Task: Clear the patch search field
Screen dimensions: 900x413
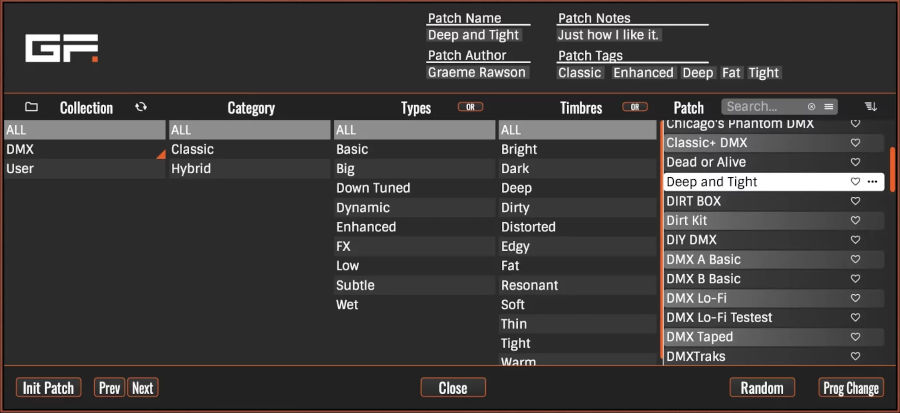Action: (x=811, y=107)
